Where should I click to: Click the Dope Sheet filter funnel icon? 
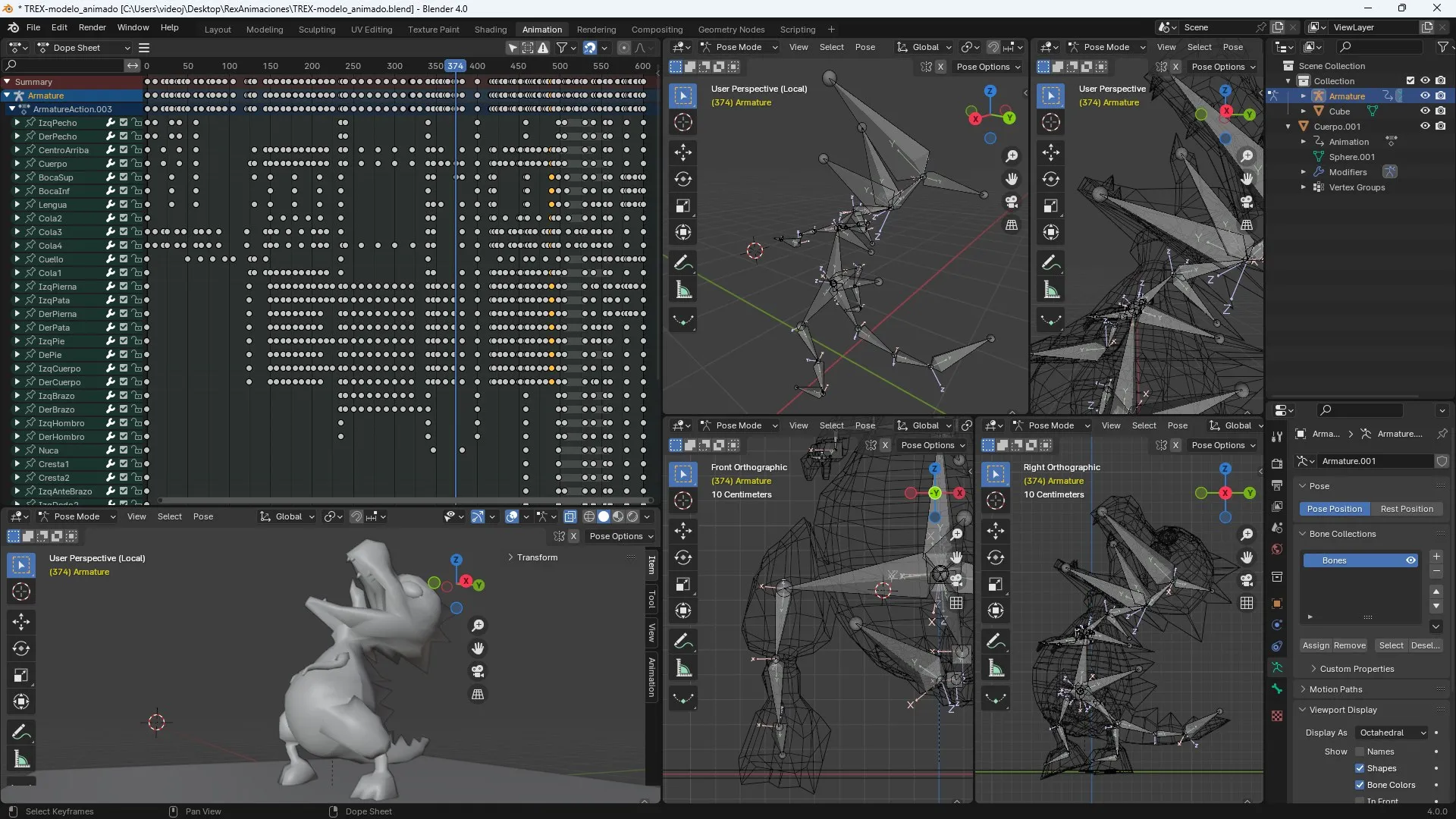(562, 48)
